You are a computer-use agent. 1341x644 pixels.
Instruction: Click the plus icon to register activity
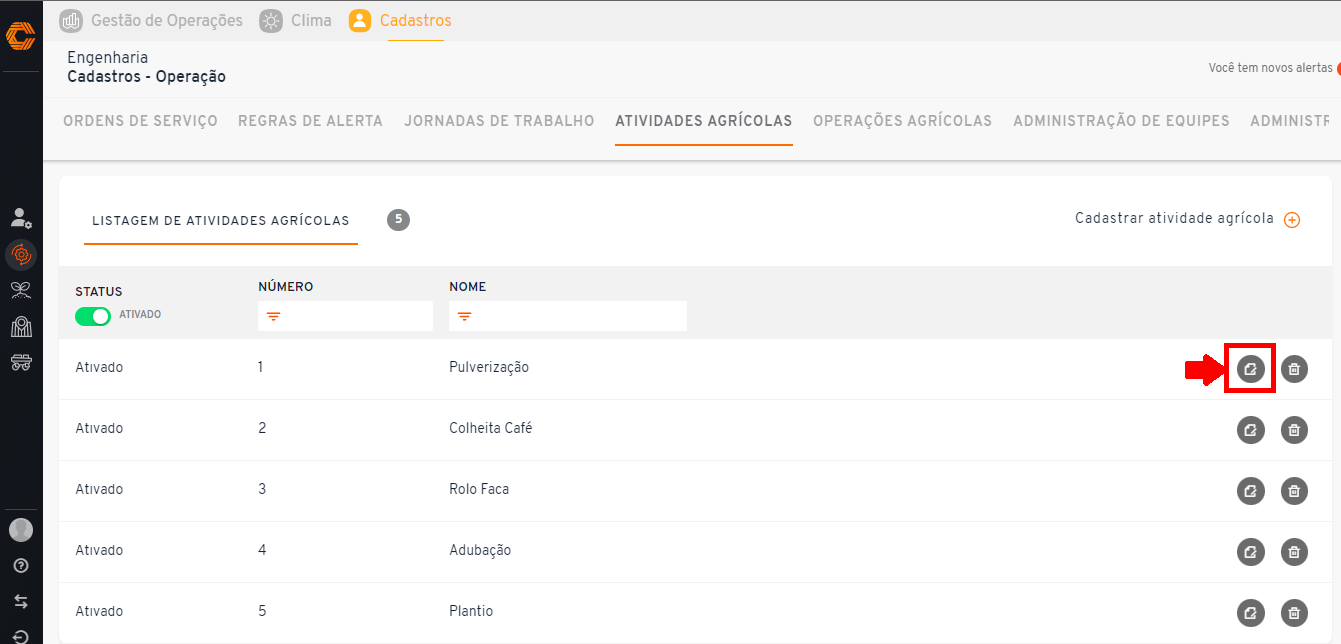pos(1292,220)
